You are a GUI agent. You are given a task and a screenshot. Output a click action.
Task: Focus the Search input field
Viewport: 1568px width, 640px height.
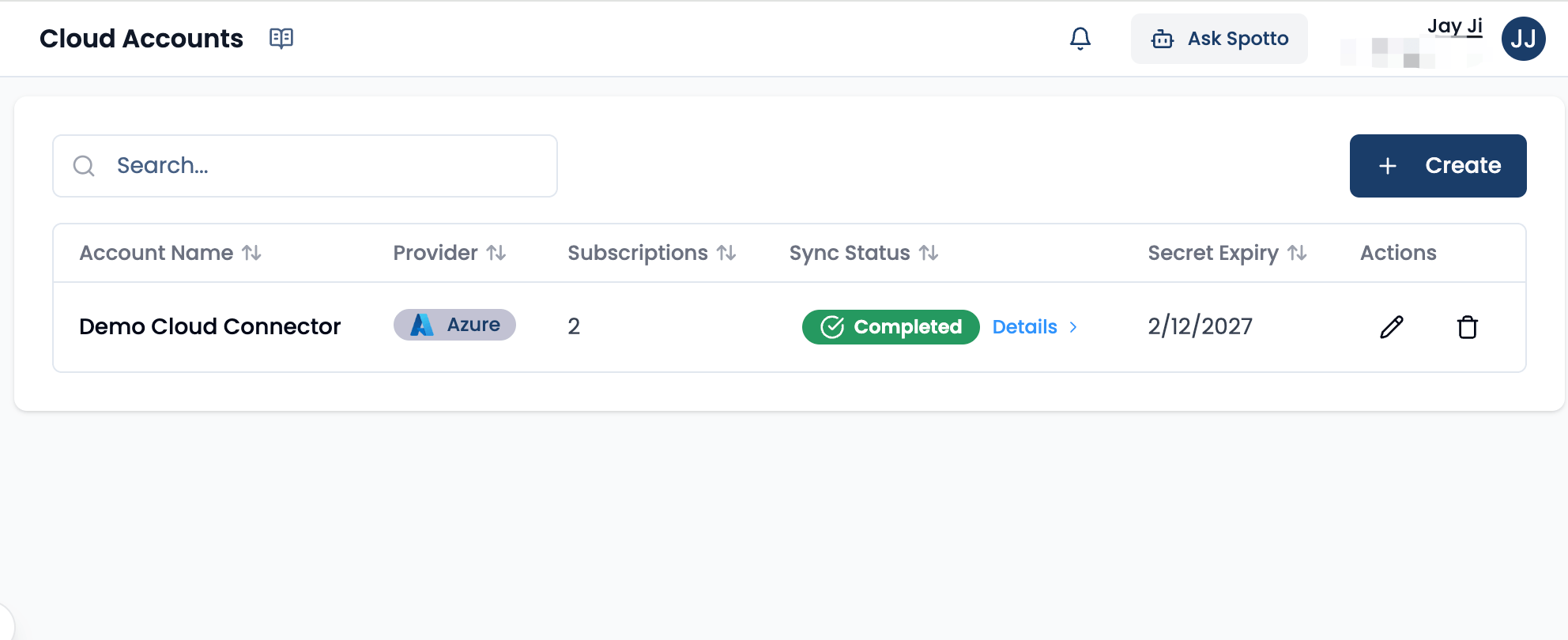[x=332, y=166]
